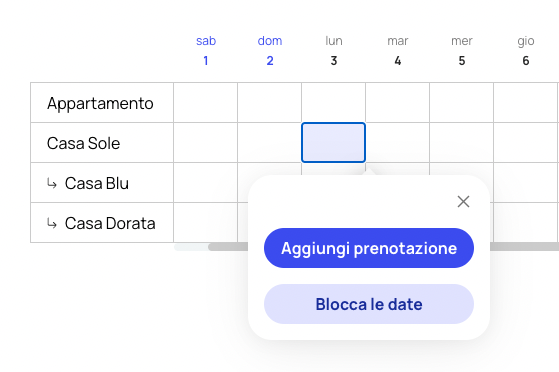Click the dom 2 date header
Screen dimensions: 559x372
(270, 51)
